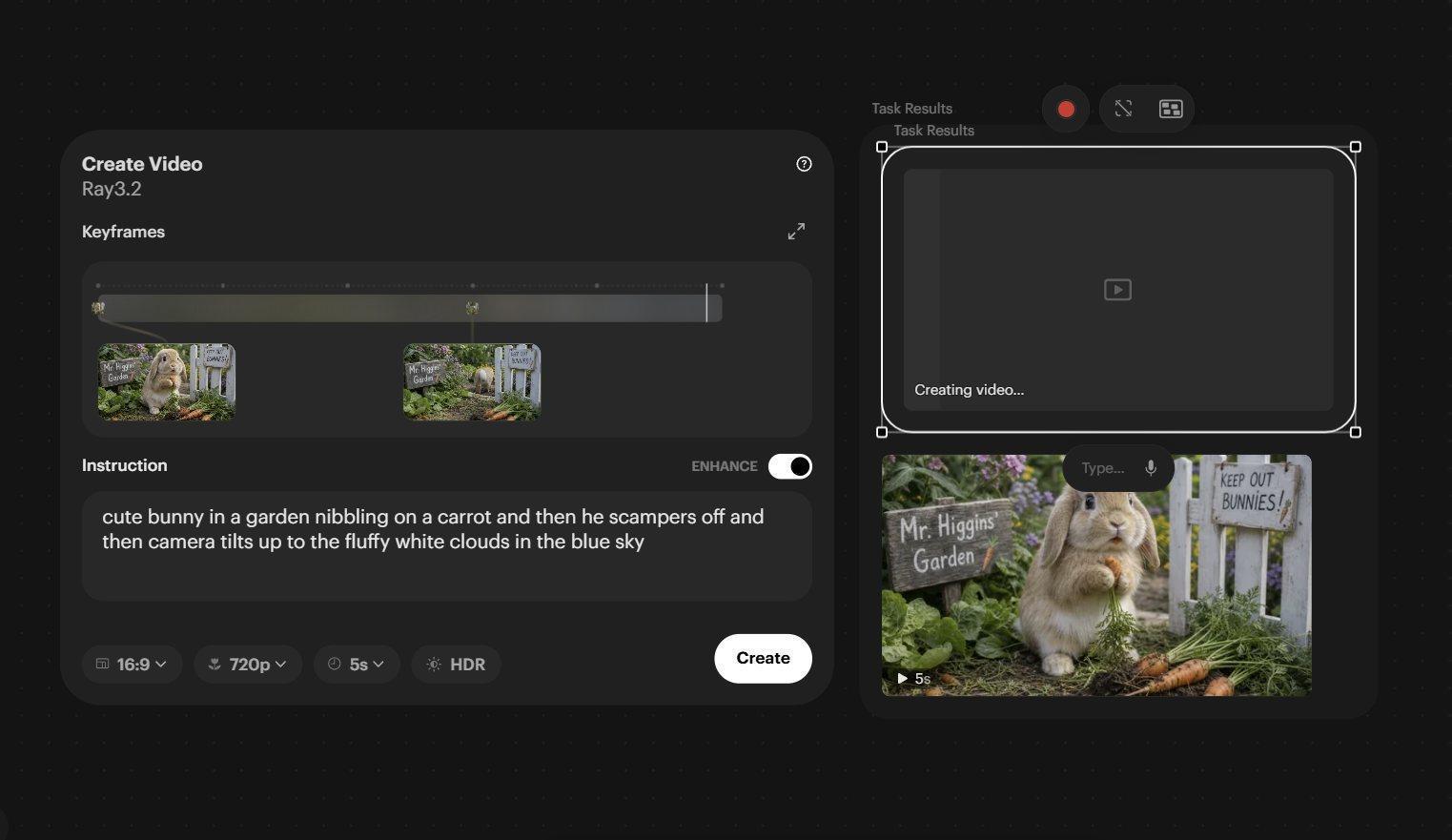The height and width of the screenshot is (840, 1452).
Task: Click the Create button
Action: (x=763, y=659)
